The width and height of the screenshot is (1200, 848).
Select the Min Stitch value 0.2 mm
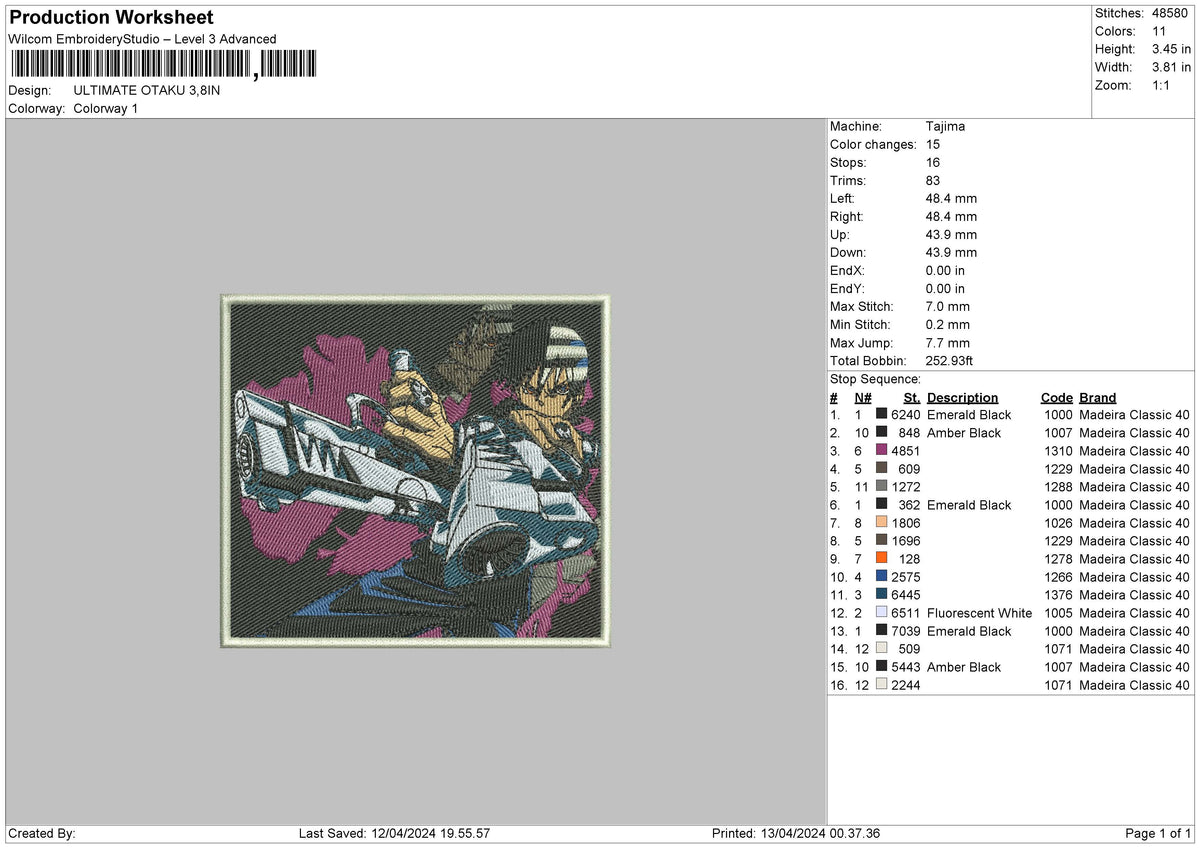point(948,325)
